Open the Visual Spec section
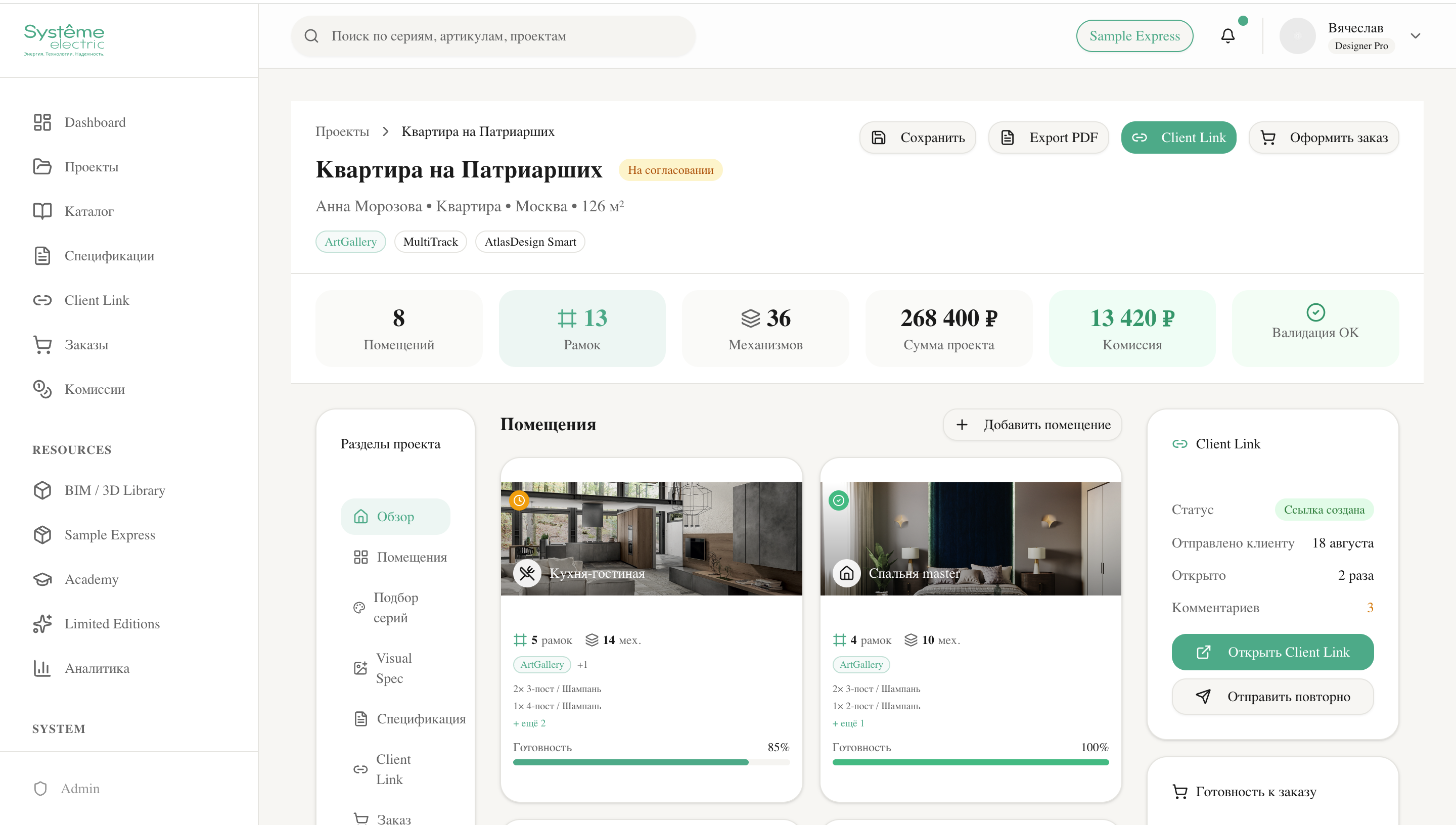This screenshot has width=1456, height=825. (395, 669)
